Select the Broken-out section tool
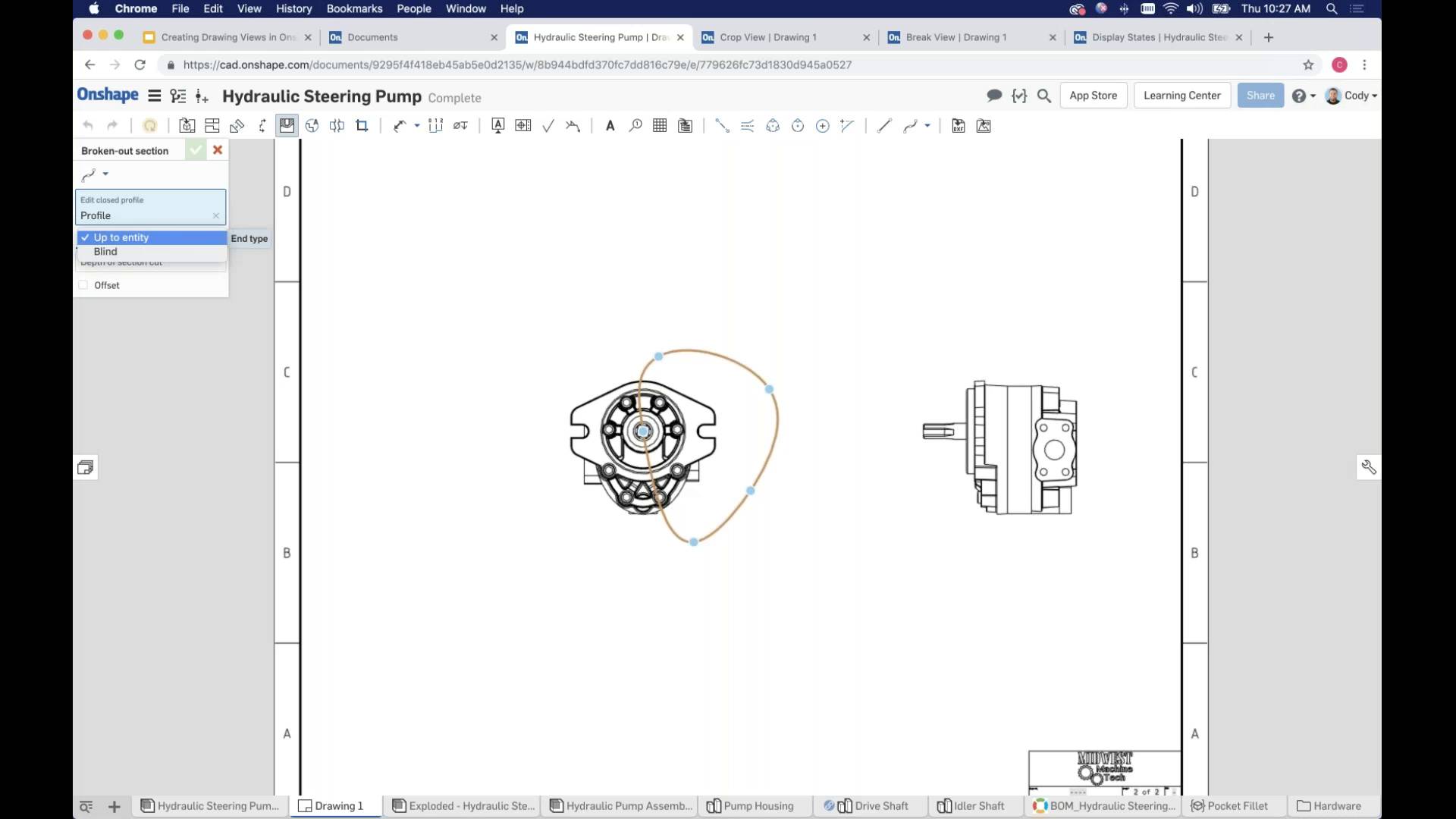This screenshot has height=819, width=1456. click(x=287, y=126)
